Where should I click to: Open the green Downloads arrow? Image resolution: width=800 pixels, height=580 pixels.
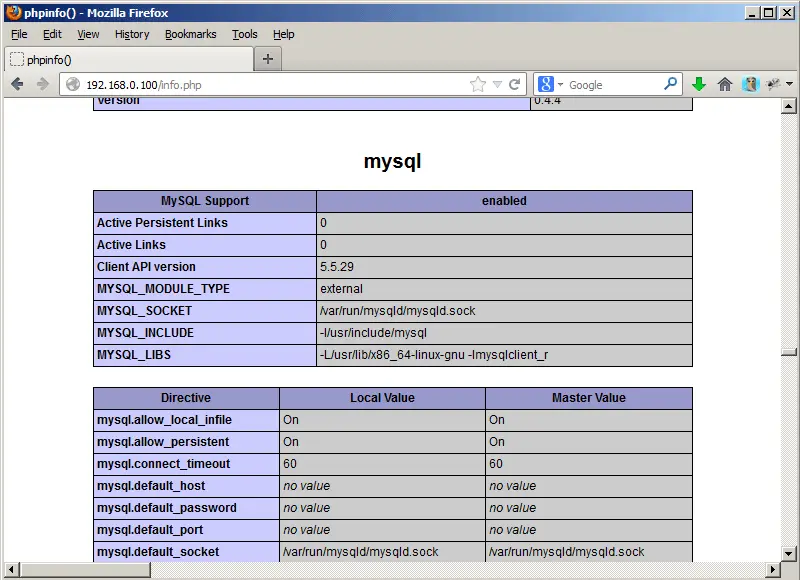point(699,84)
